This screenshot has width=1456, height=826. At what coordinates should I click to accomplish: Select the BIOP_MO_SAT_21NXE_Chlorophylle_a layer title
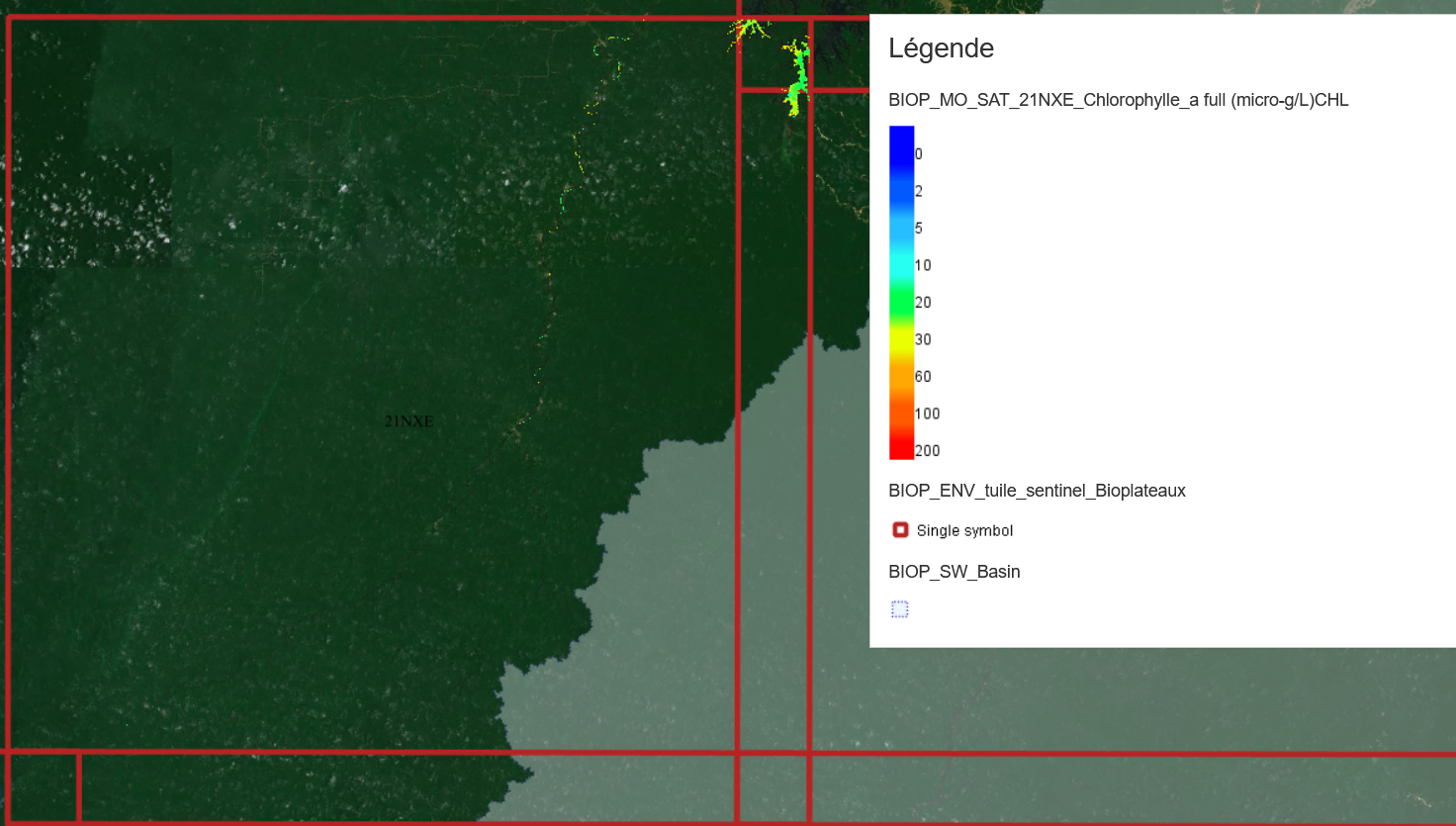tap(1118, 100)
